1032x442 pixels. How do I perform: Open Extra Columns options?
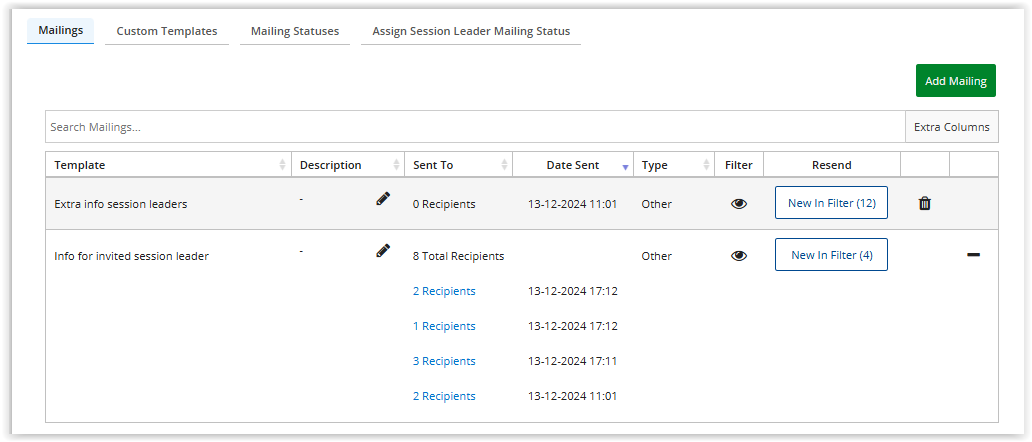[951, 127]
